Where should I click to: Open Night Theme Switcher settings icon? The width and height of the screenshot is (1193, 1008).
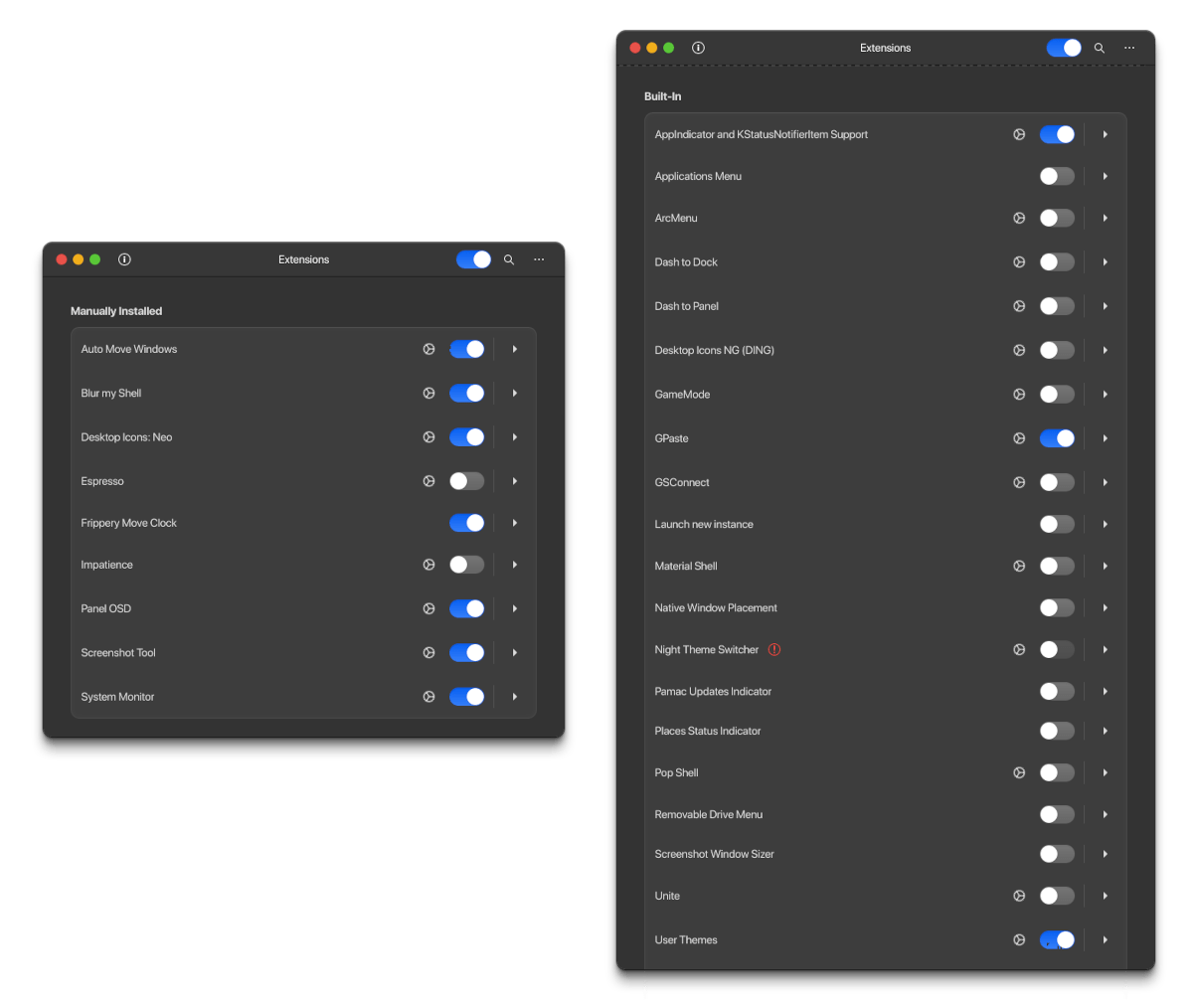1019,649
